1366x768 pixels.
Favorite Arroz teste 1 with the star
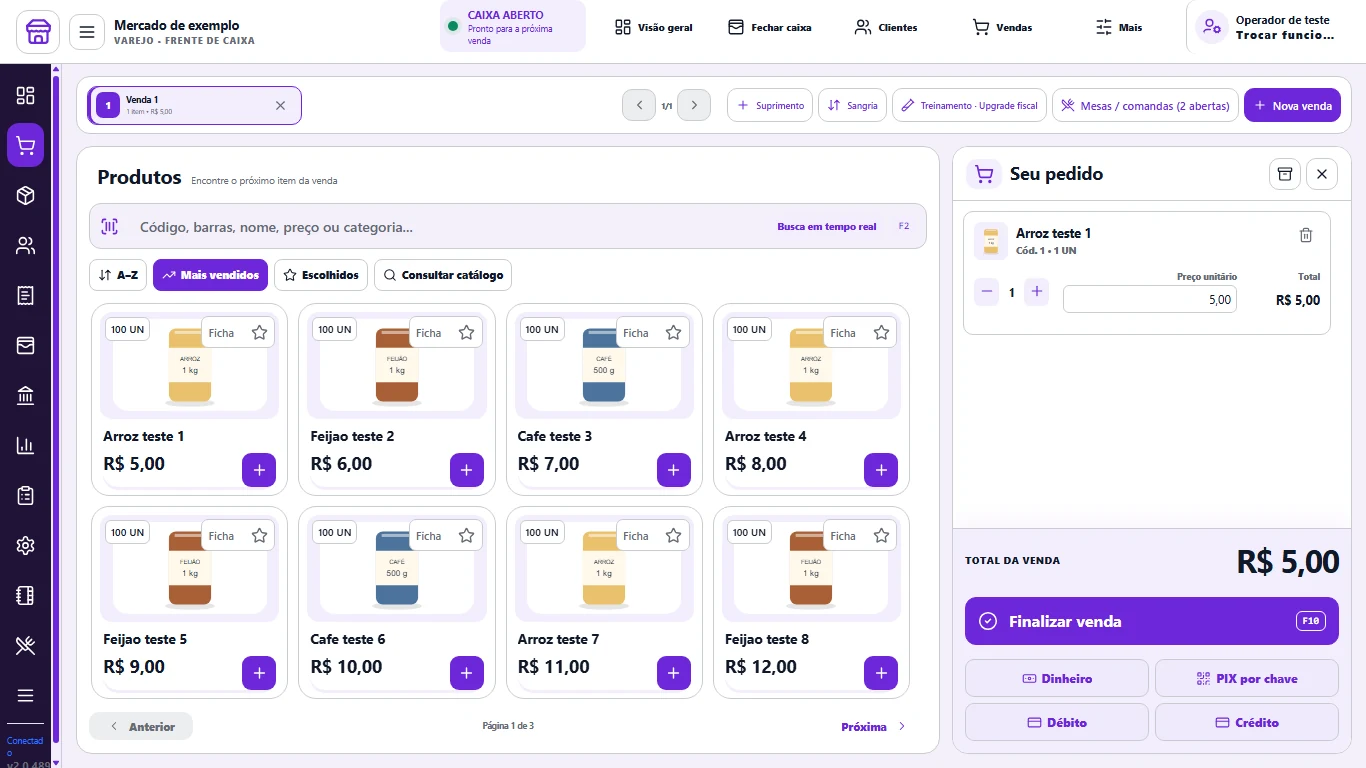tap(259, 333)
